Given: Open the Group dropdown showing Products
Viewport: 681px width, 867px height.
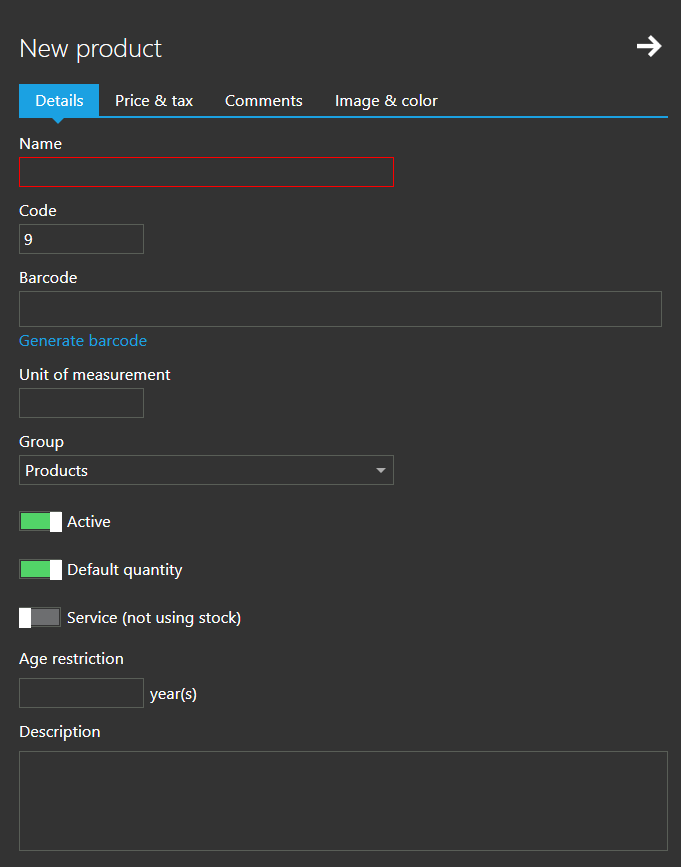Looking at the screenshot, I should click(206, 470).
